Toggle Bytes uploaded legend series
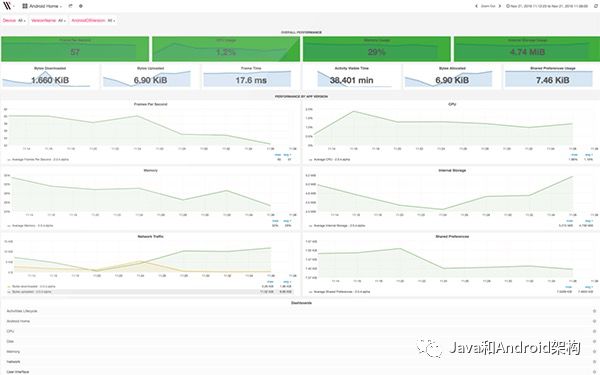Screen dimensions: 600x375 click(x=31, y=292)
